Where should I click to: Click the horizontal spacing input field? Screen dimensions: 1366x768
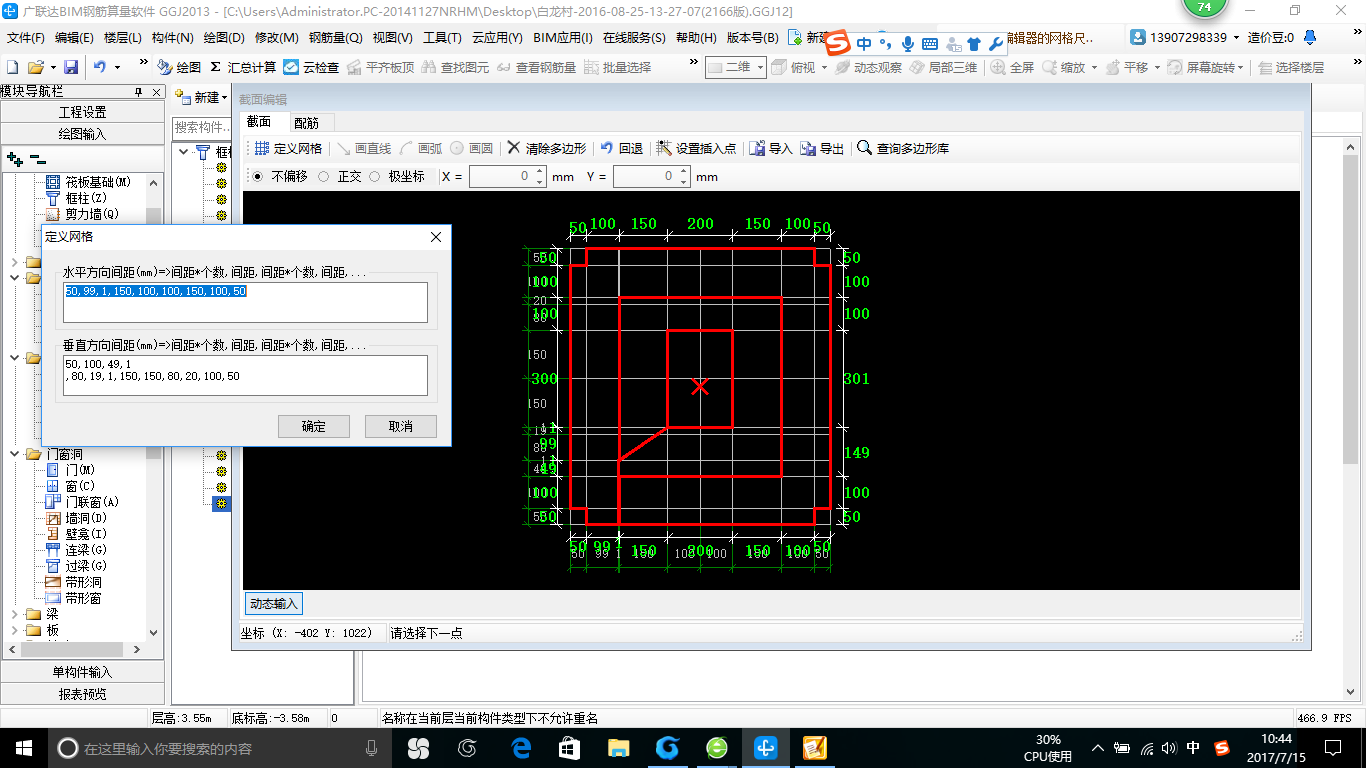tap(245, 302)
